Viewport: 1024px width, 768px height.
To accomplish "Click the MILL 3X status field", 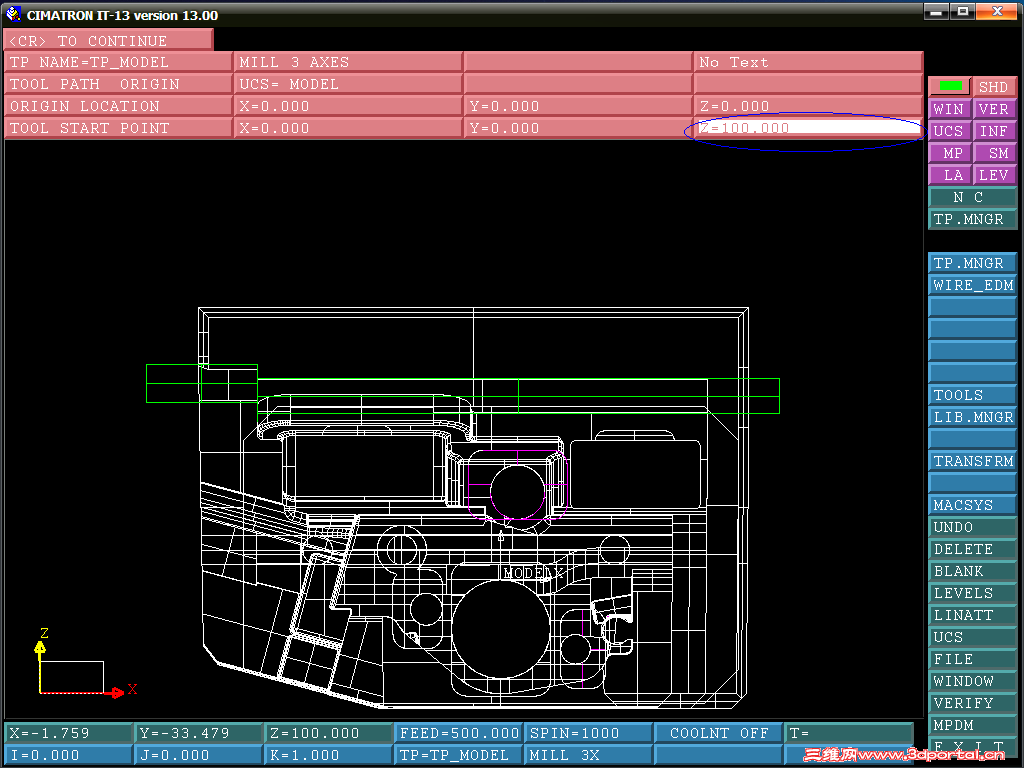I will click(588, 756).
